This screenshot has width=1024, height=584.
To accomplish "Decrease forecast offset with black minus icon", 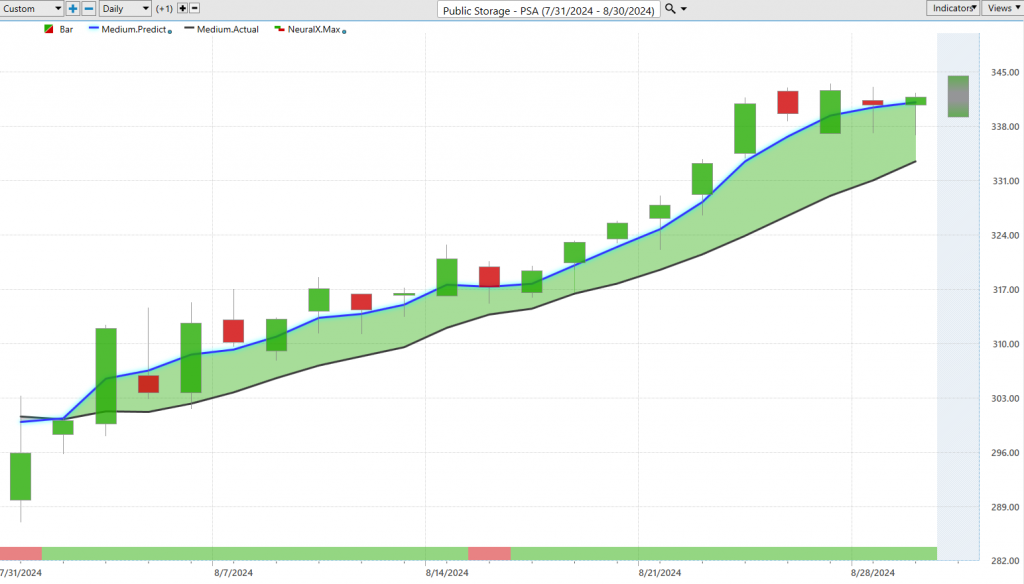I will click(x=195, y=8).
